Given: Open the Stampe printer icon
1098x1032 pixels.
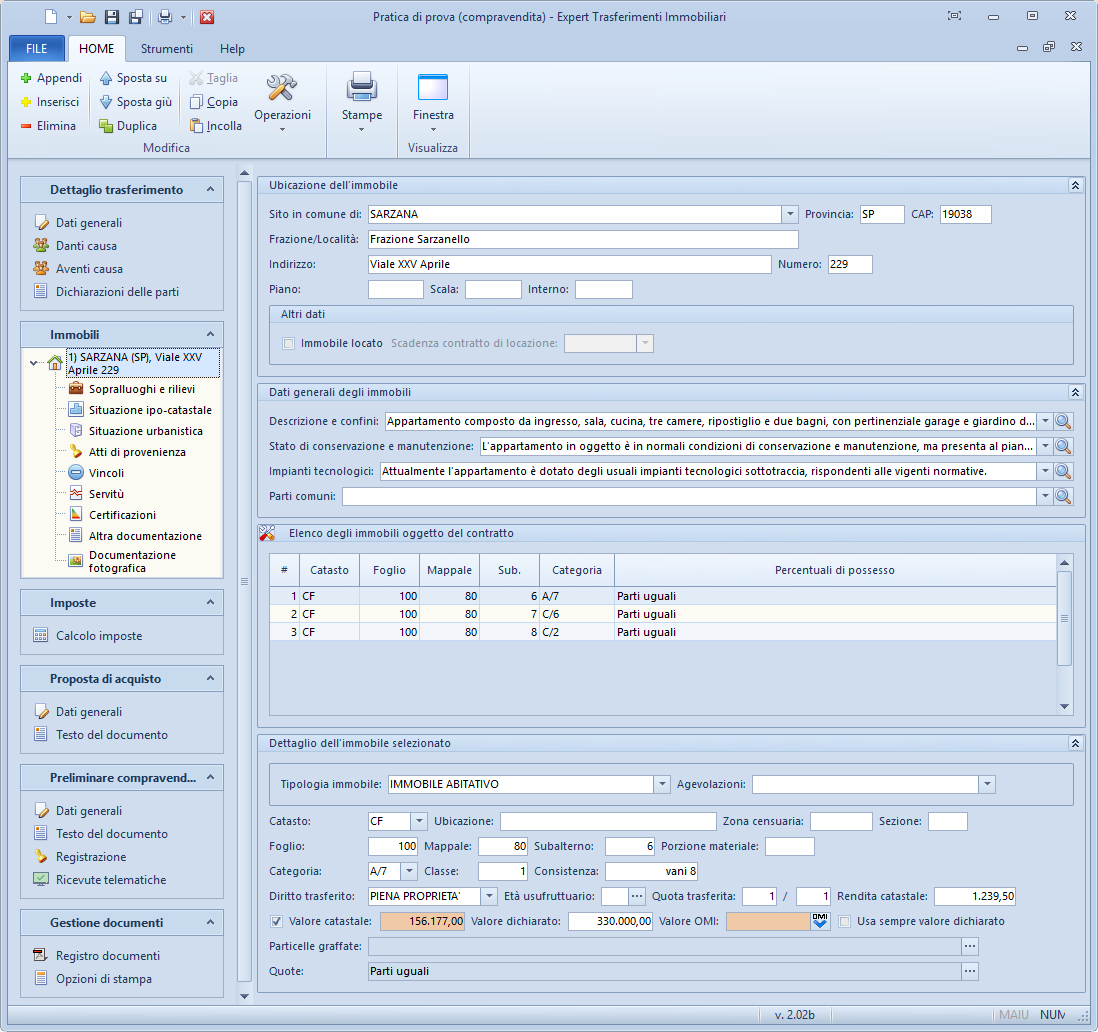Looking at the screenshot, I should (361, 89).
